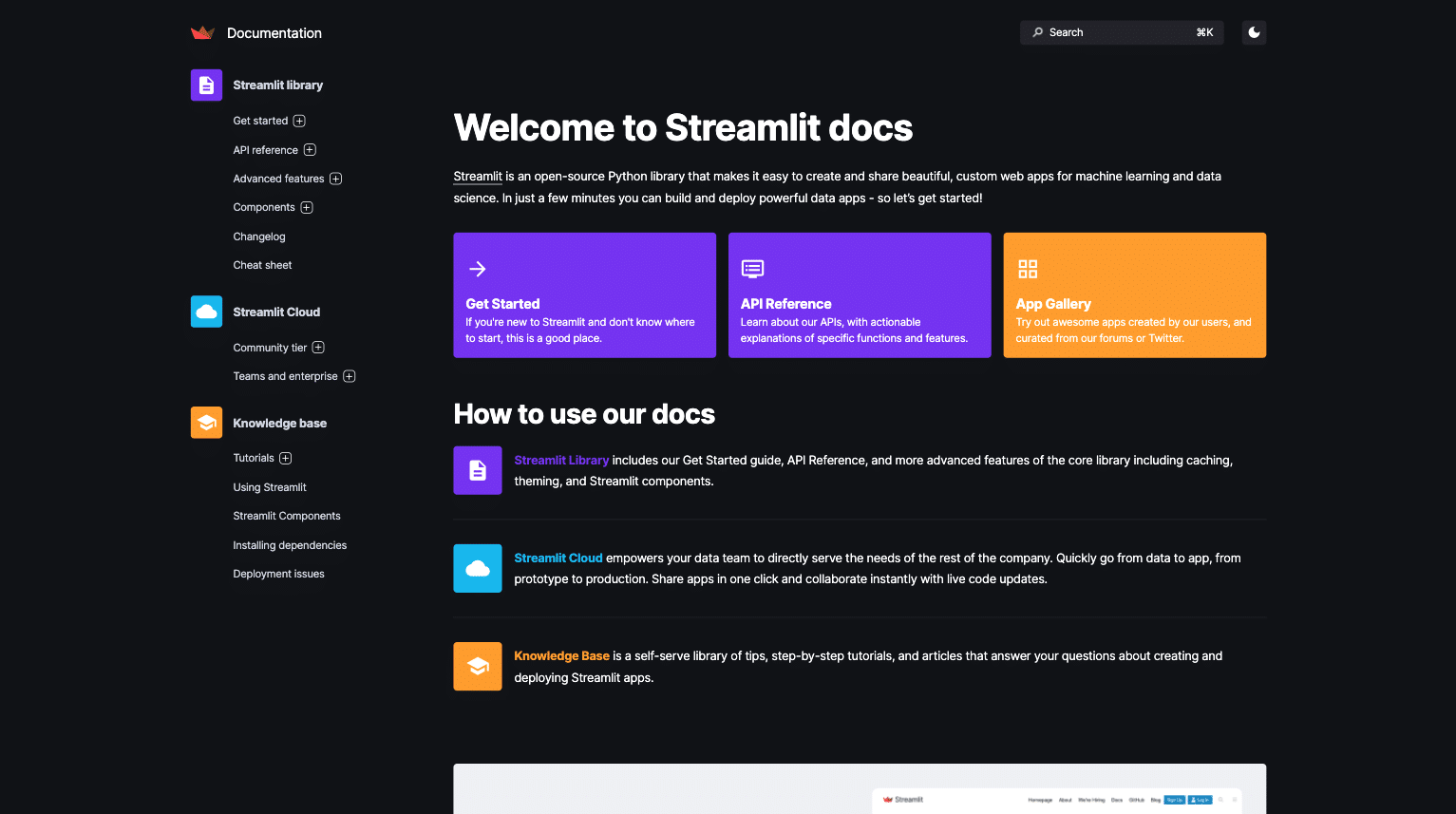Follow the purple Streamlit Library link
The width and height of the screenshot is (1456, 814).
click(x=561, y=461)
